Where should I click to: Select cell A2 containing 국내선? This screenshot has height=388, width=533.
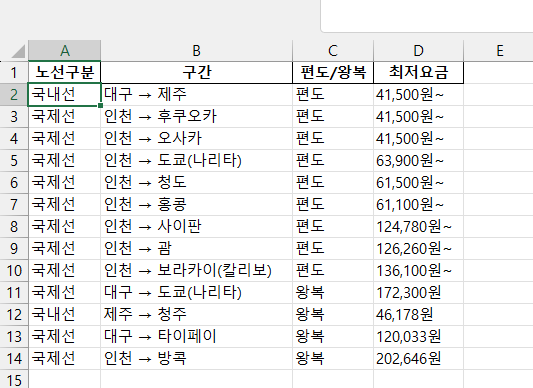(x=65, y=95)
